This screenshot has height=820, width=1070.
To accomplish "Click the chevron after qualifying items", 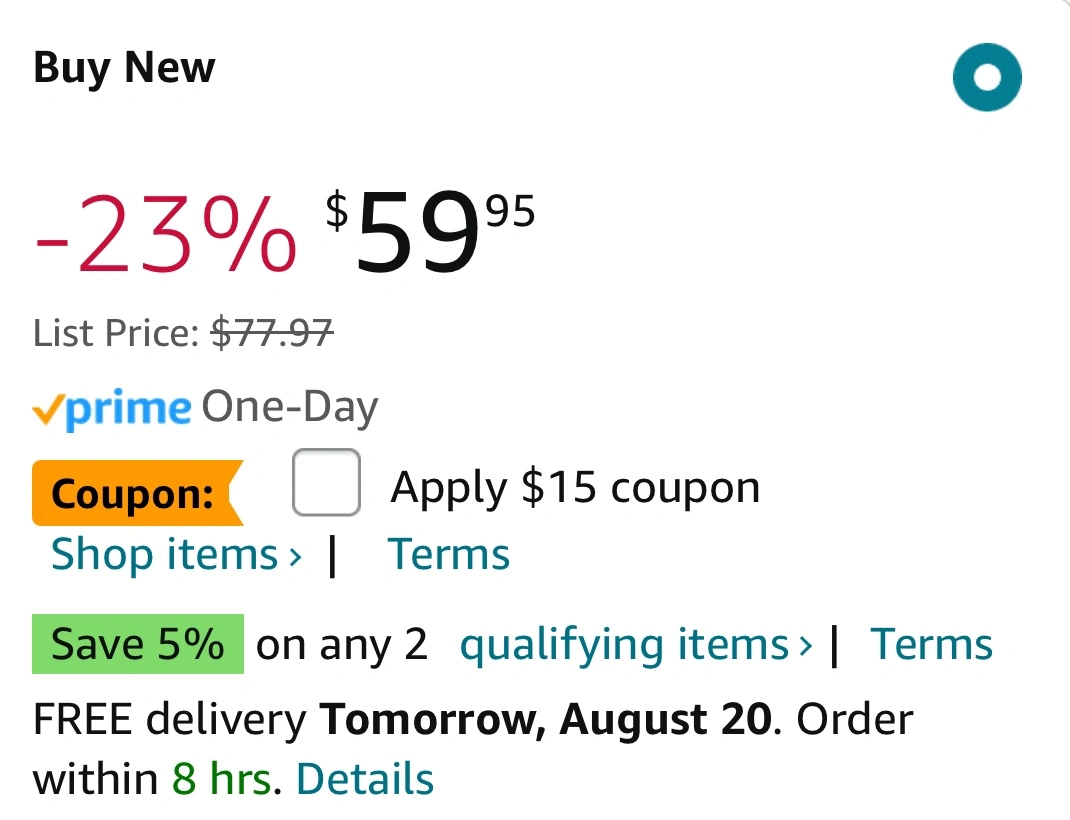I will point(806,646).
